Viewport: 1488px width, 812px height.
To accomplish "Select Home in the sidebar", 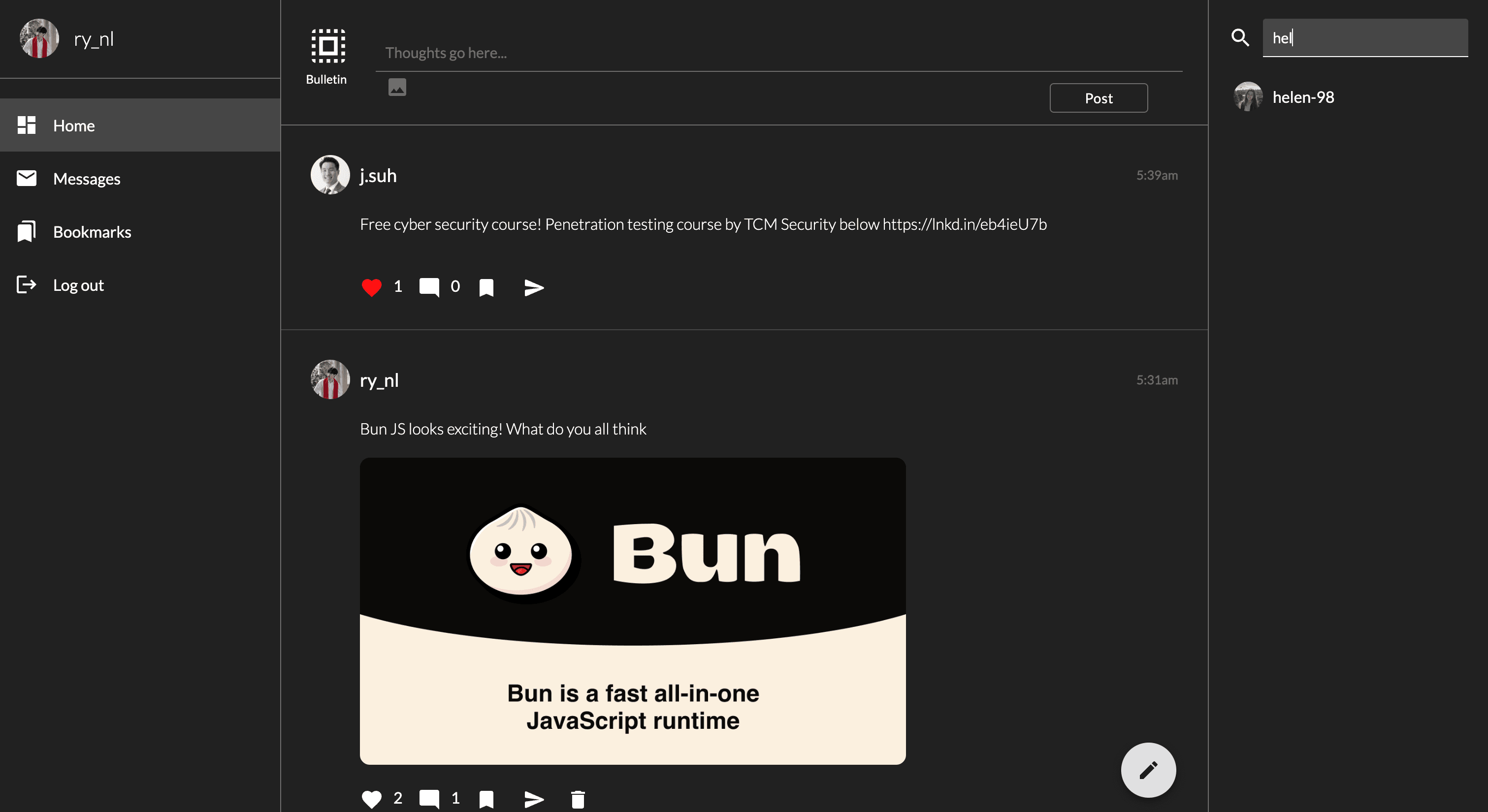I will coord(74,125).
